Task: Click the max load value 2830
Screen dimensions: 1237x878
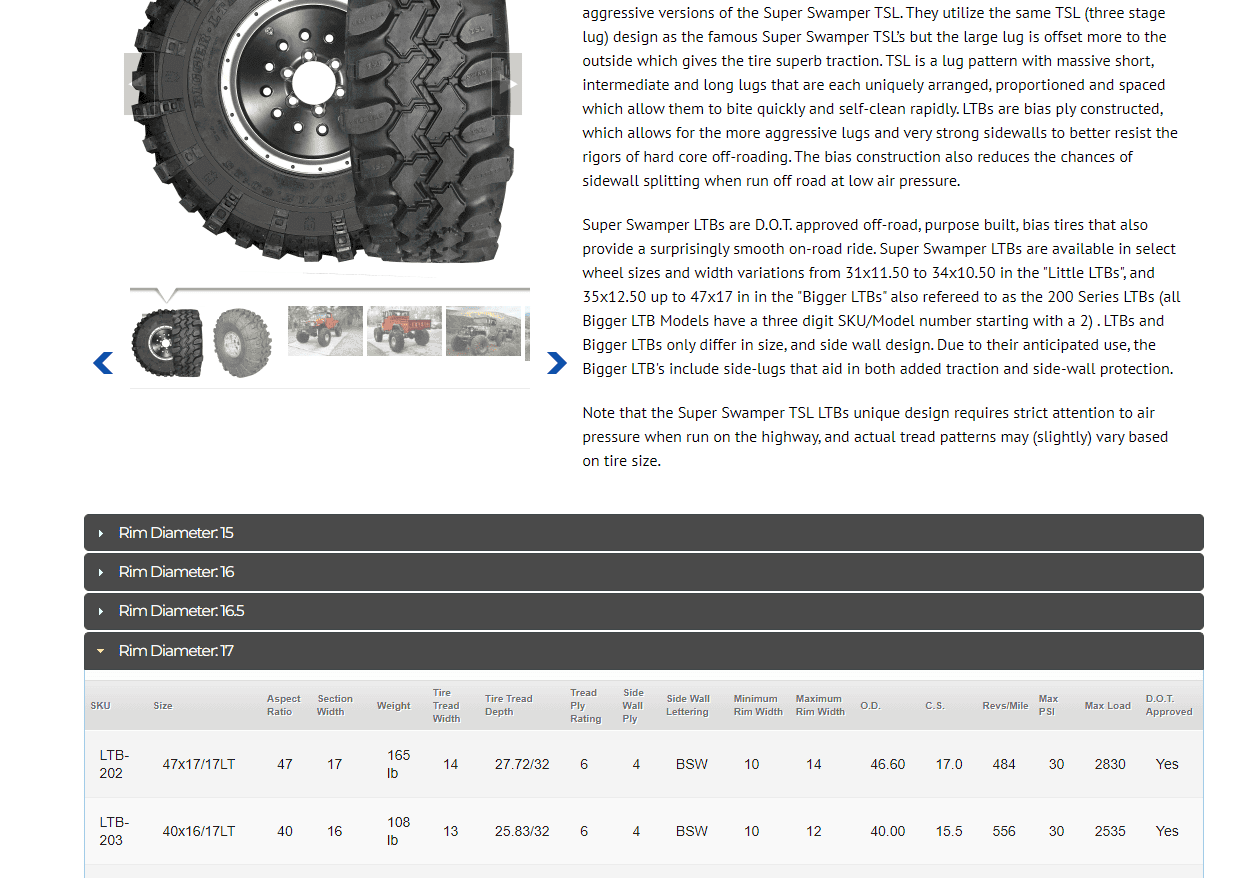Action: 1110,764
